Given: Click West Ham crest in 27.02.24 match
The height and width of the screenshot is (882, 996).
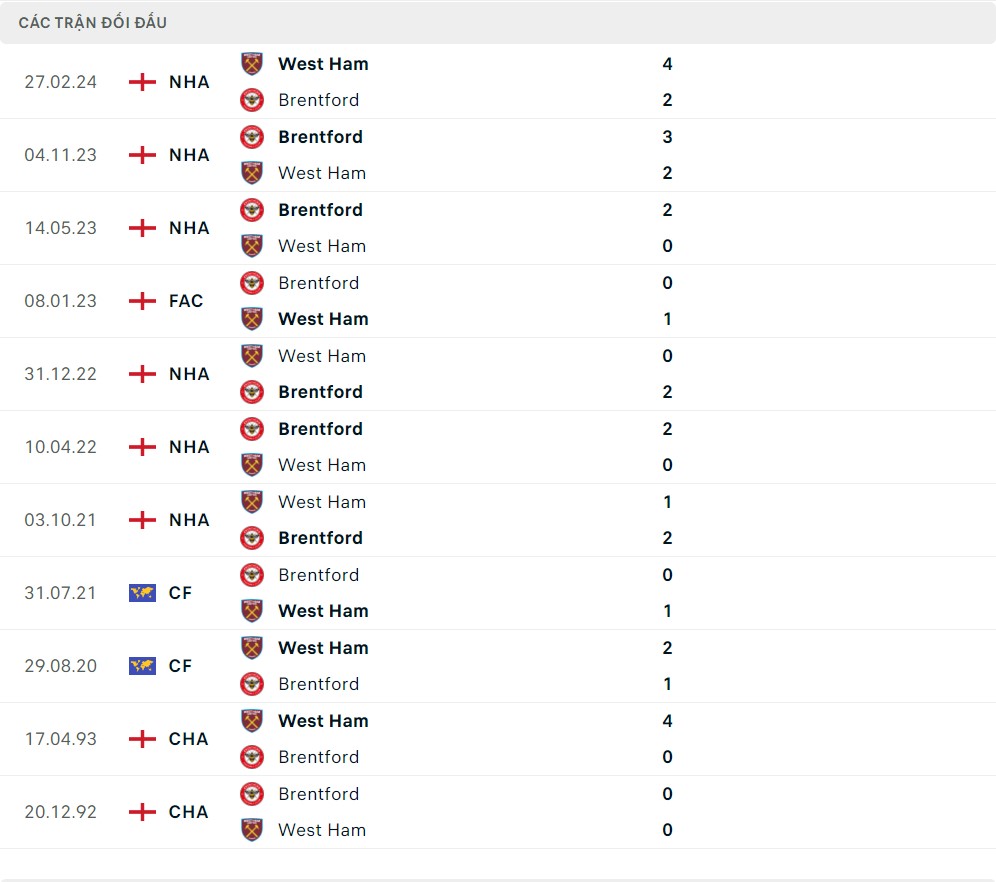Looking at the screenshot, I should click(252, 64).
